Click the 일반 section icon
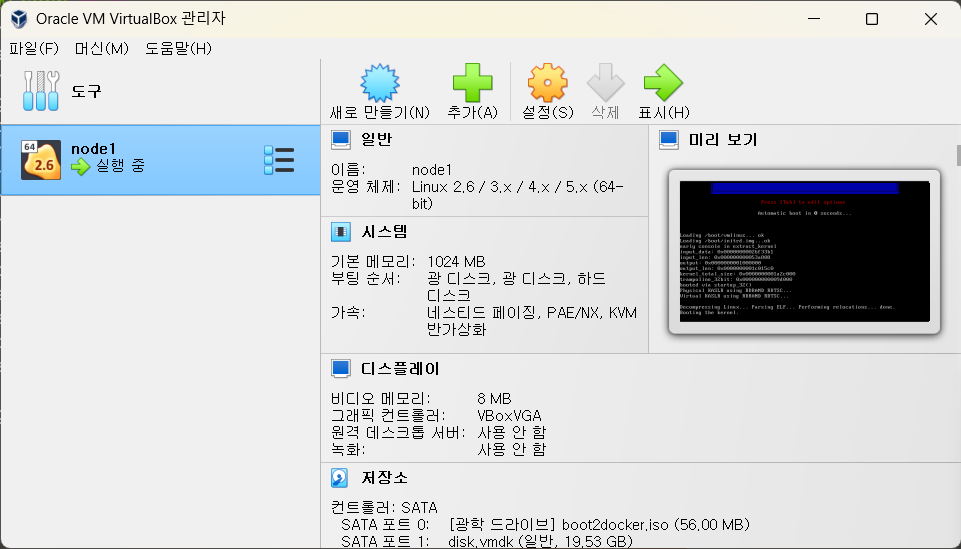The image size is (961, 549). pyautogui.click(x=341, y=140)
